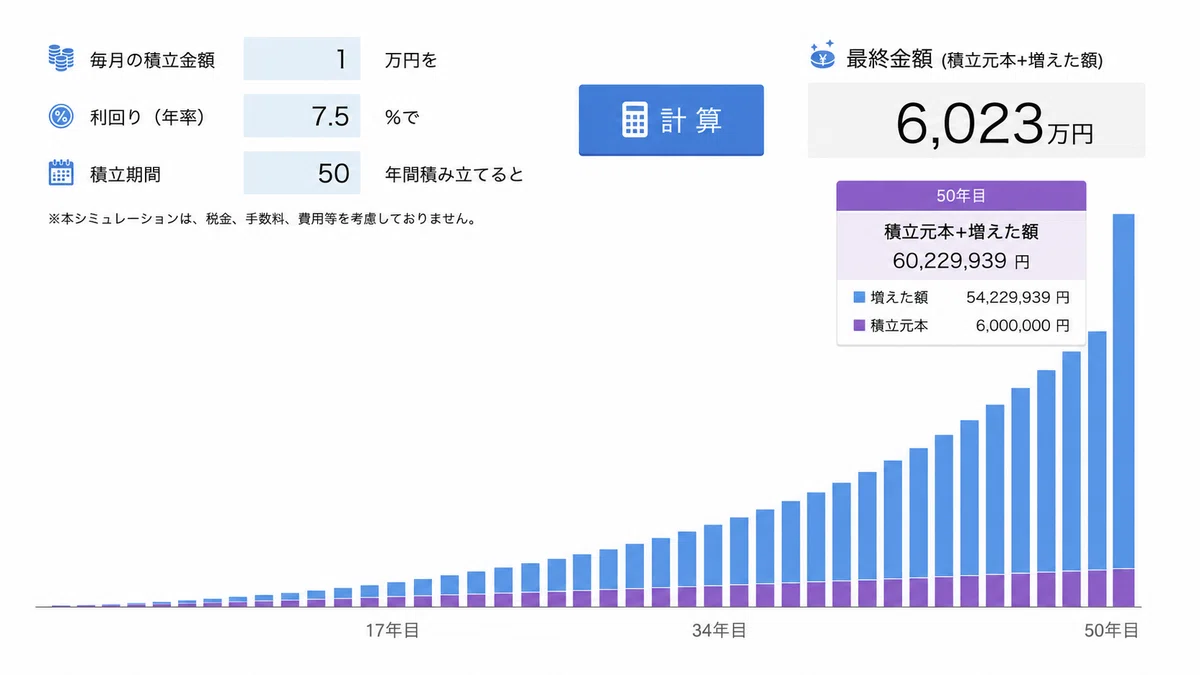Screen dimensions: 1200x675
Task: Click the 60,229,939 円 total in tooltip
Action: 961,261
